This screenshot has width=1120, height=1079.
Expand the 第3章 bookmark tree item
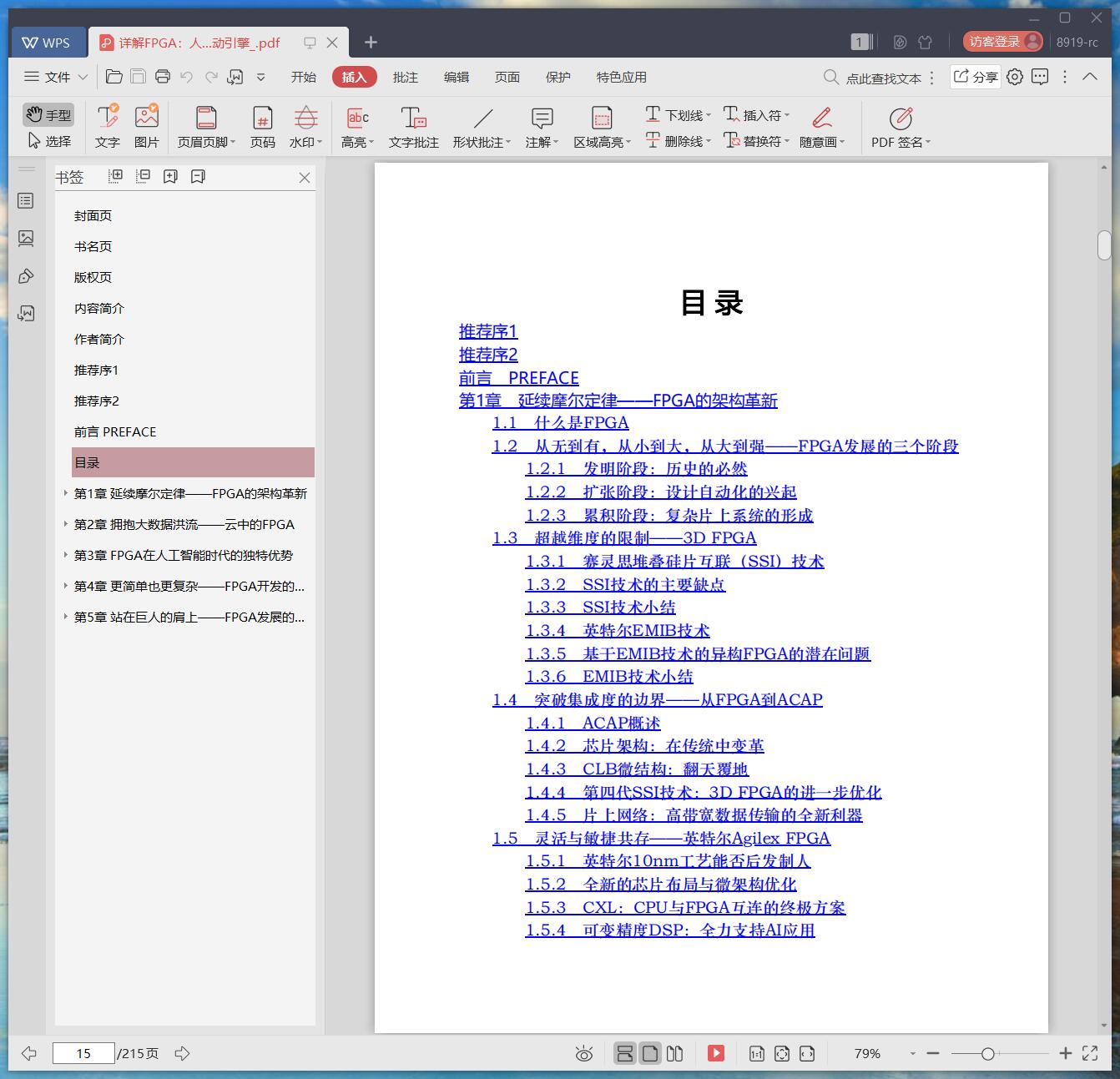tap(66, 555)
